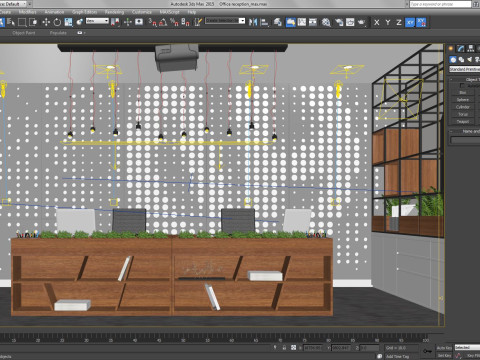
Task: Toggle the 3D Snaps button
Action: [x=152, y=22]
